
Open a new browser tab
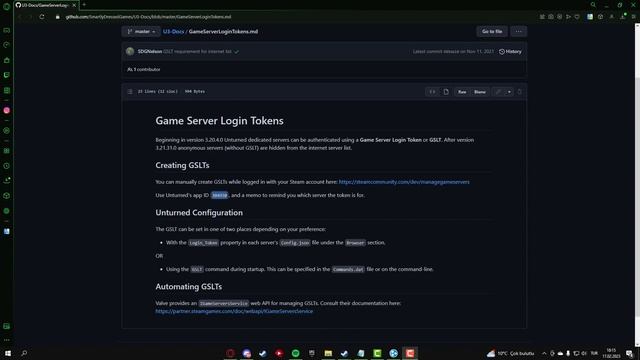84,5
